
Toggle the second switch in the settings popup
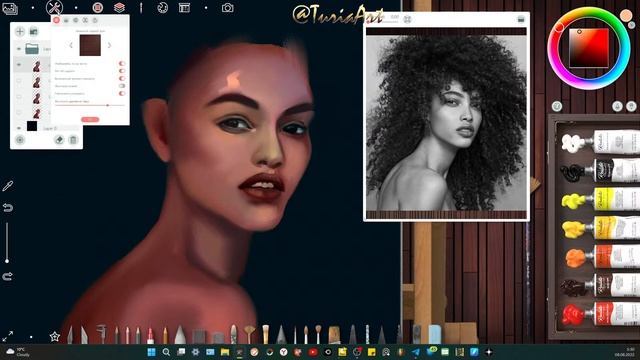click(x=122, y=71)
